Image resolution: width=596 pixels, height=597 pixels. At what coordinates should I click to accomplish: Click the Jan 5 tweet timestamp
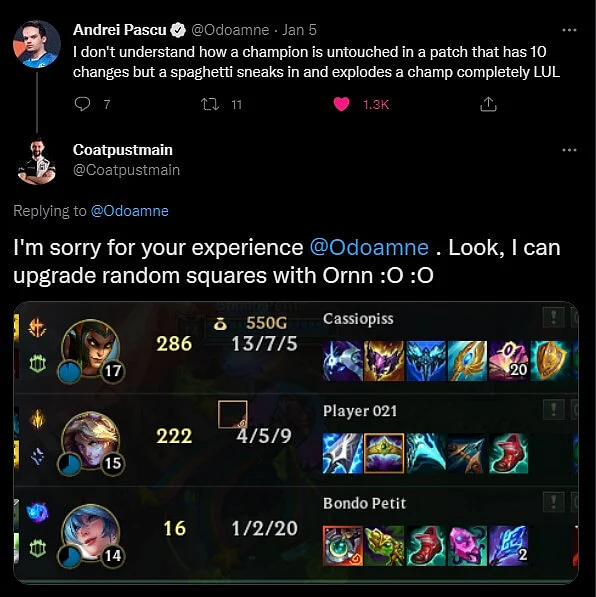point(299,30)
